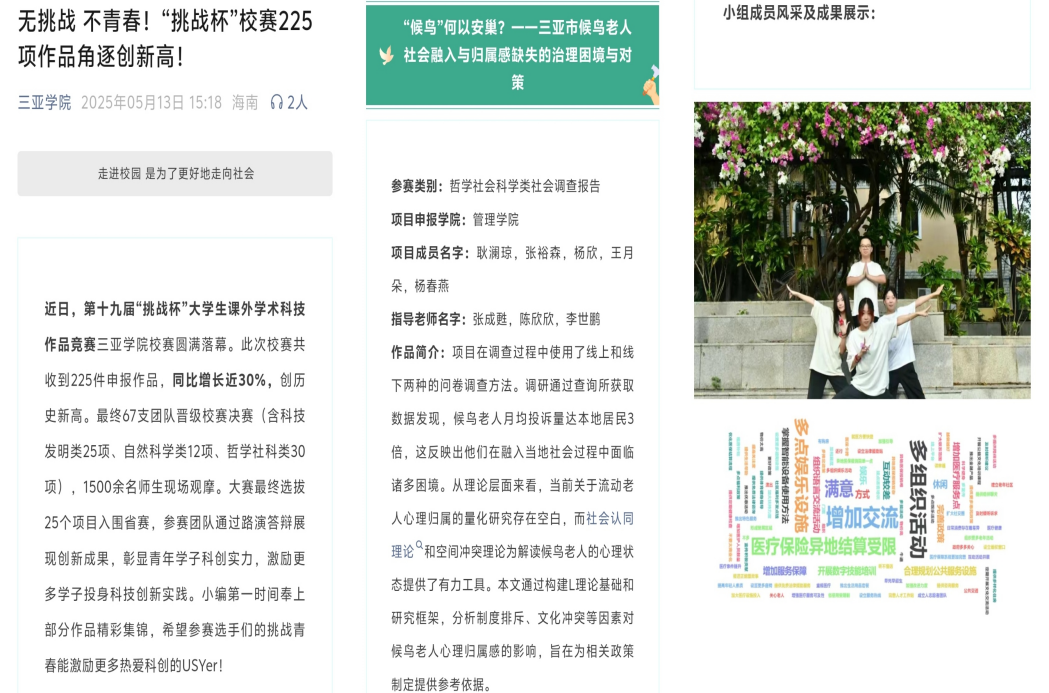Viewport: 1049px width, 693px height.
Task: Click the 海南 location label
Action: click(x=245, y=102)
